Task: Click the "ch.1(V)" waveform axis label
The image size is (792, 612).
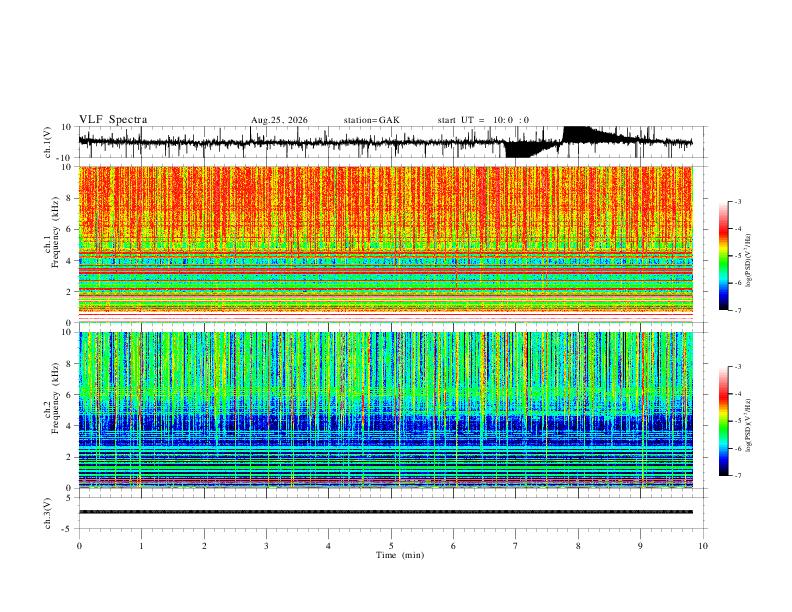Action: click(x=48, y=142)
